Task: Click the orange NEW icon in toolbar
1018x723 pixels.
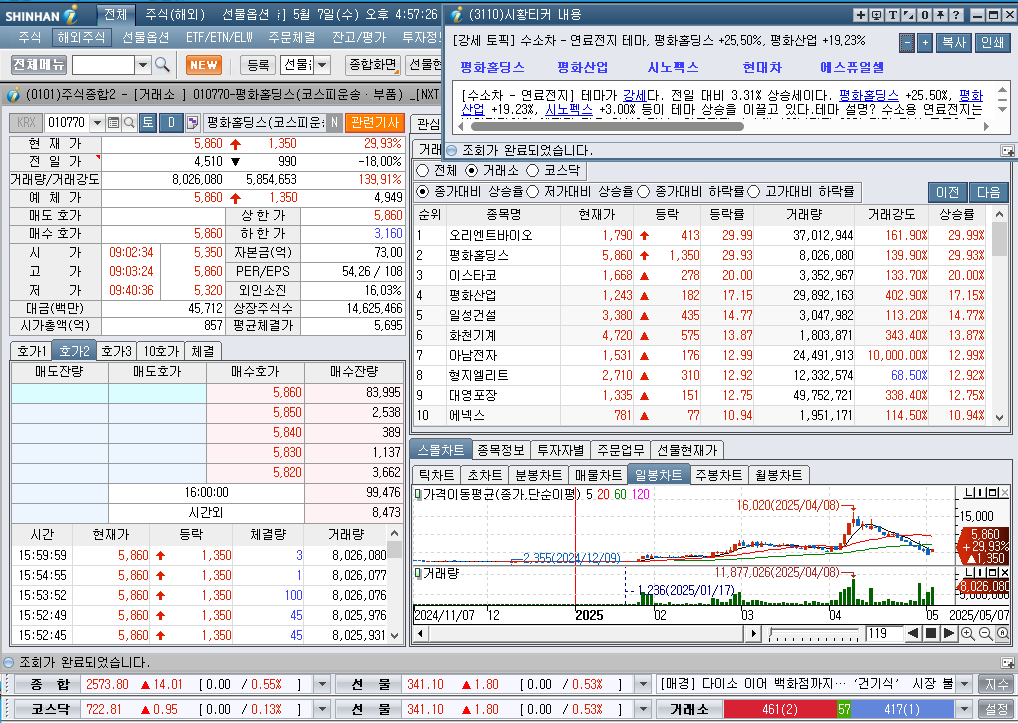Action: click(x=204, y=65)
